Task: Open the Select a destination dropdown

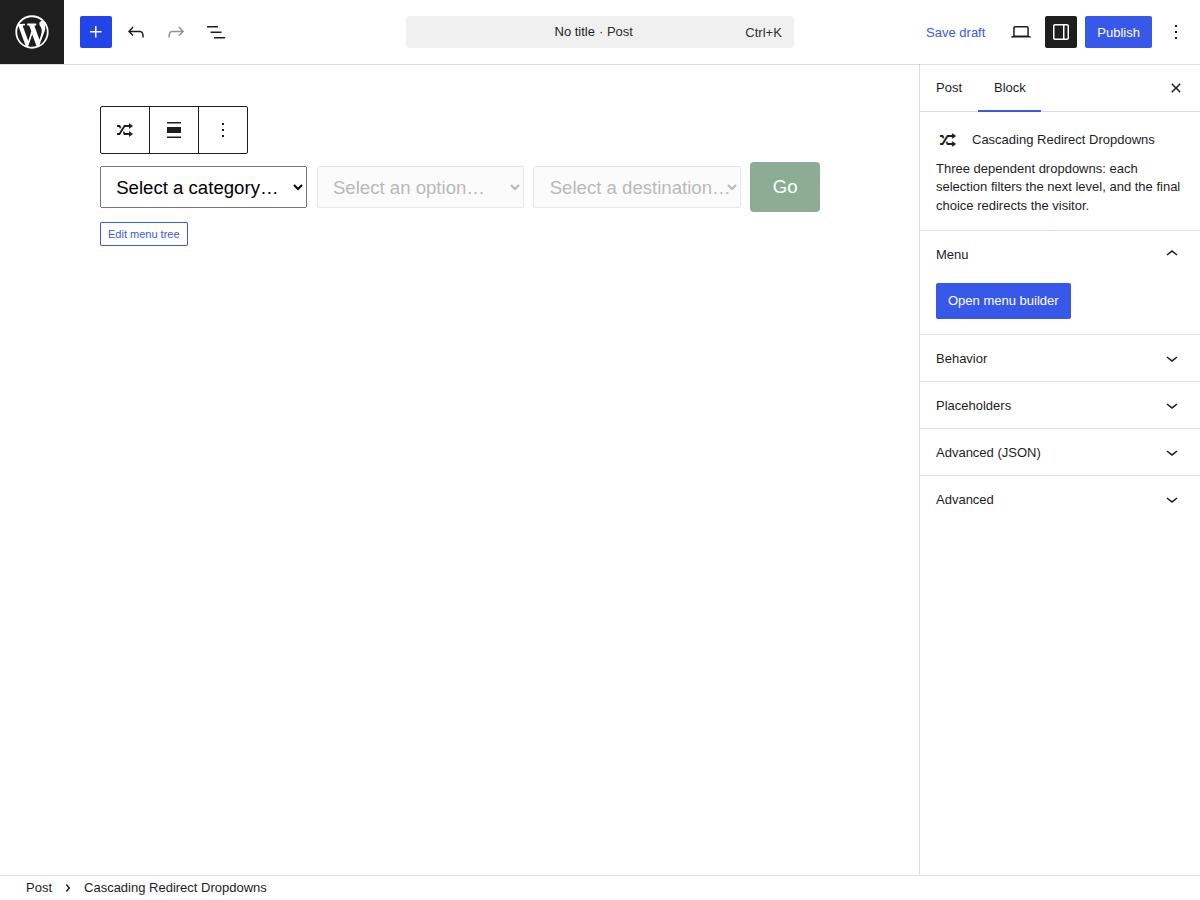Action: 637,187
